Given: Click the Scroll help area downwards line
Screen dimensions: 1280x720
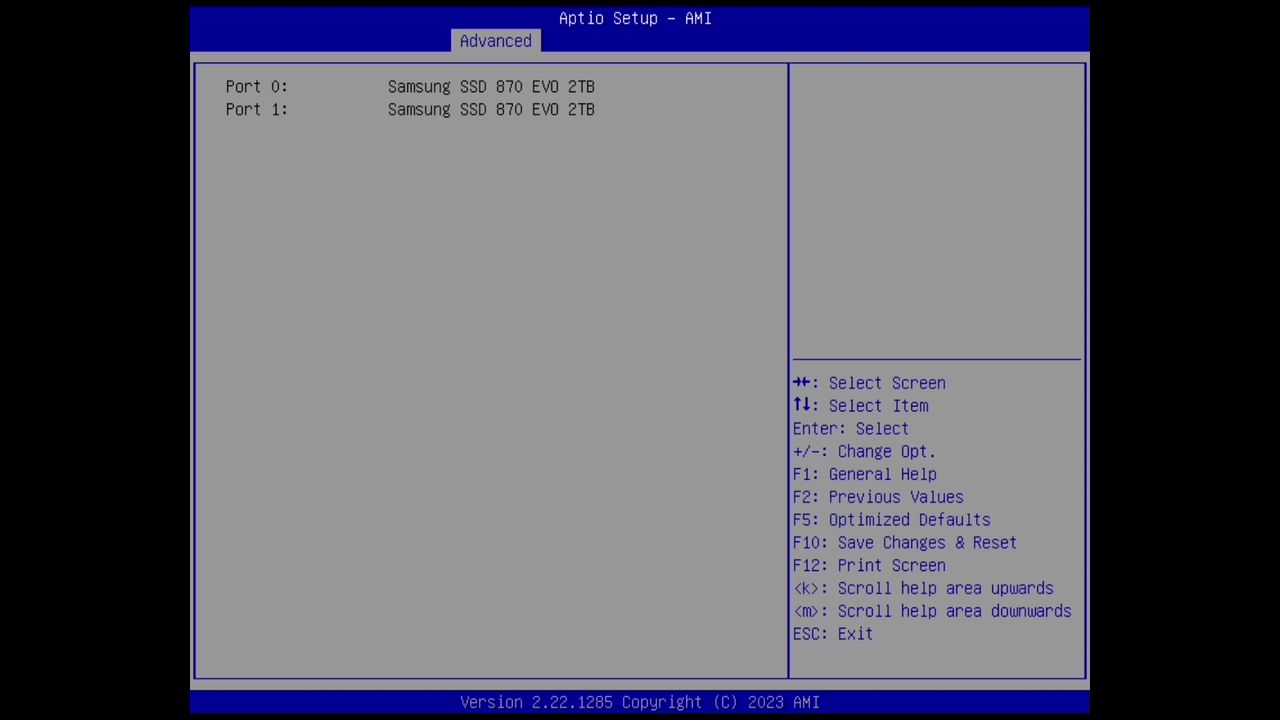Looking at the screenshot, I should [932, 611].
